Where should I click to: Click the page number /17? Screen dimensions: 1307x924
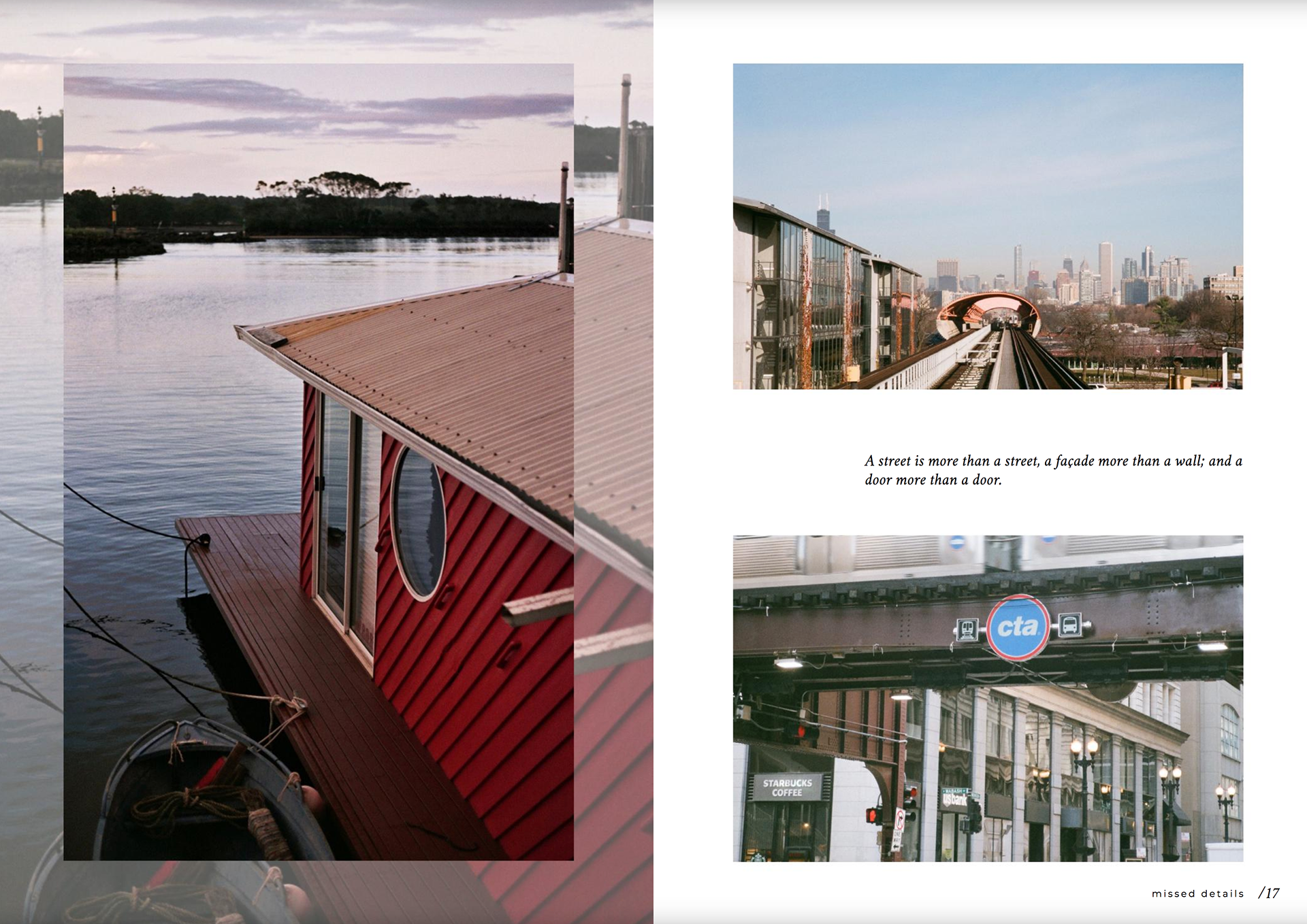(1269, 893)
